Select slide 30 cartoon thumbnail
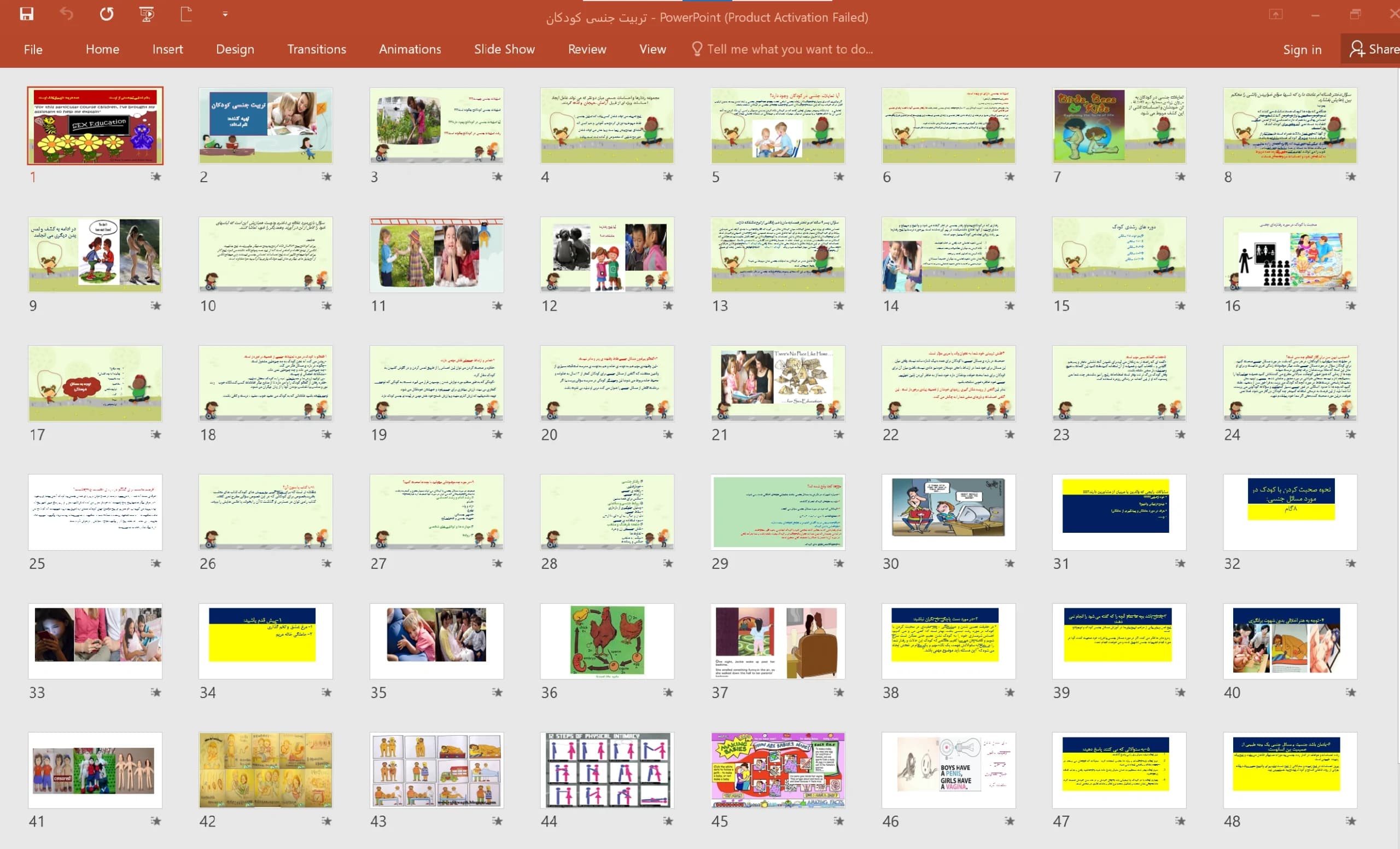This screenshot has width=1400, height=849. click(948, 512)
